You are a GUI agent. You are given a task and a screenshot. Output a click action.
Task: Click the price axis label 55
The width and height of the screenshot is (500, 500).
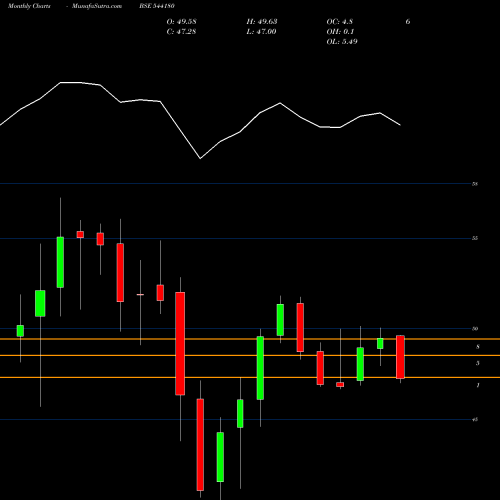point(475,238)
